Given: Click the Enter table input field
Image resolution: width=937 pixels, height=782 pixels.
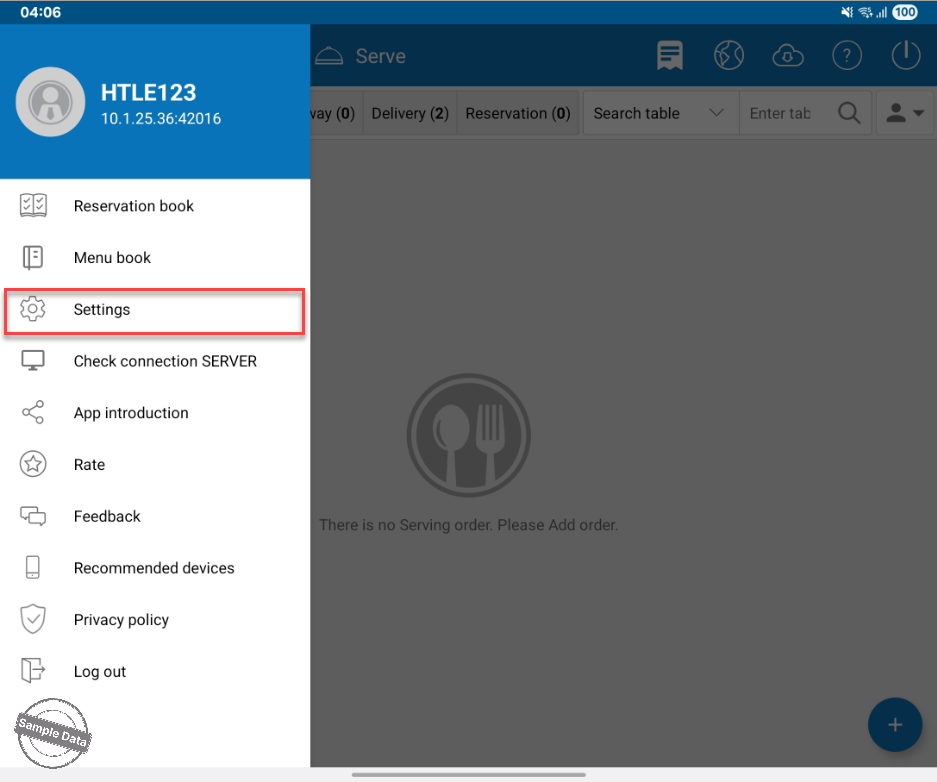Looking at the screenshot, I should (x=782, y=113).
